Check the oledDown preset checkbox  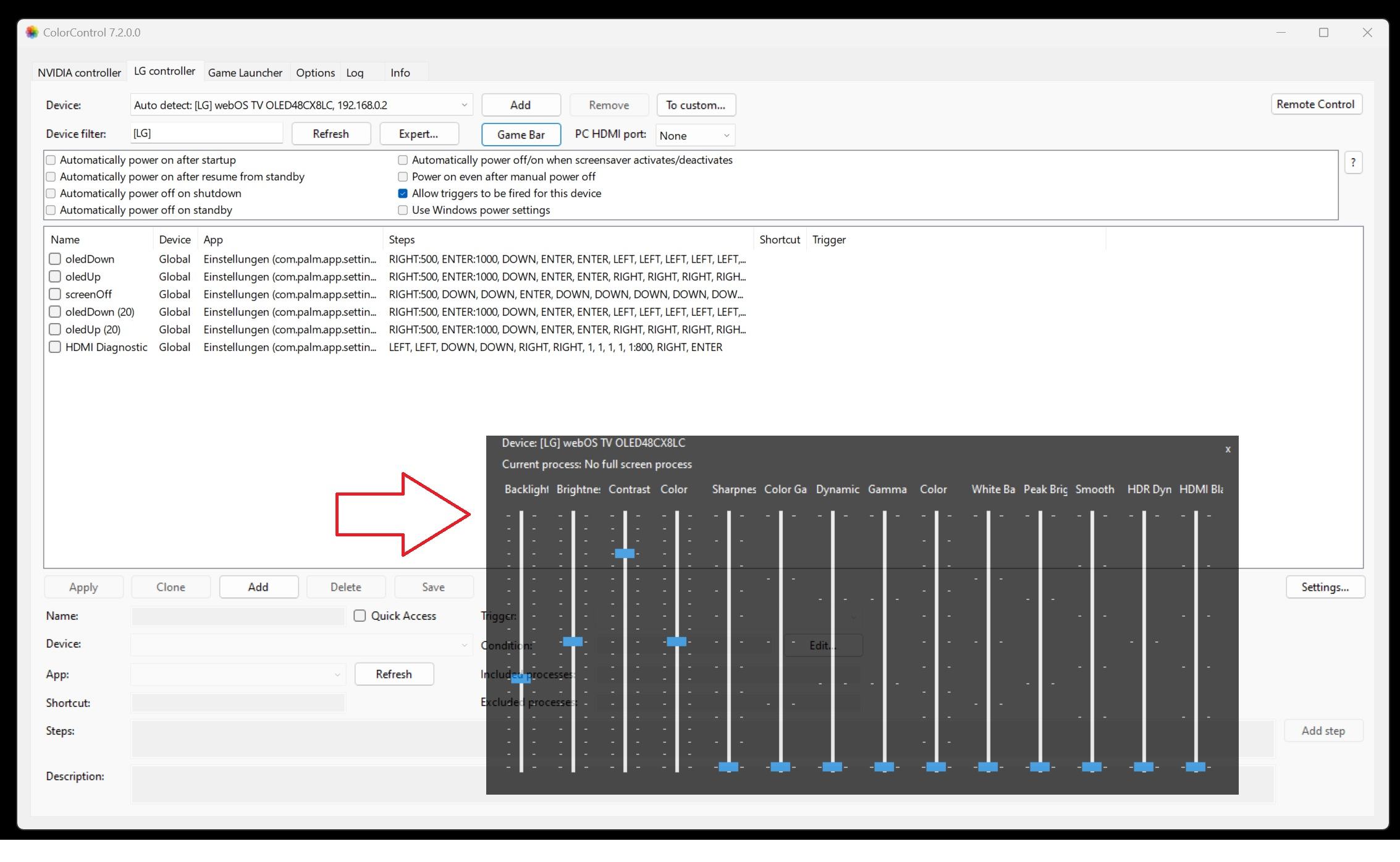55,259
